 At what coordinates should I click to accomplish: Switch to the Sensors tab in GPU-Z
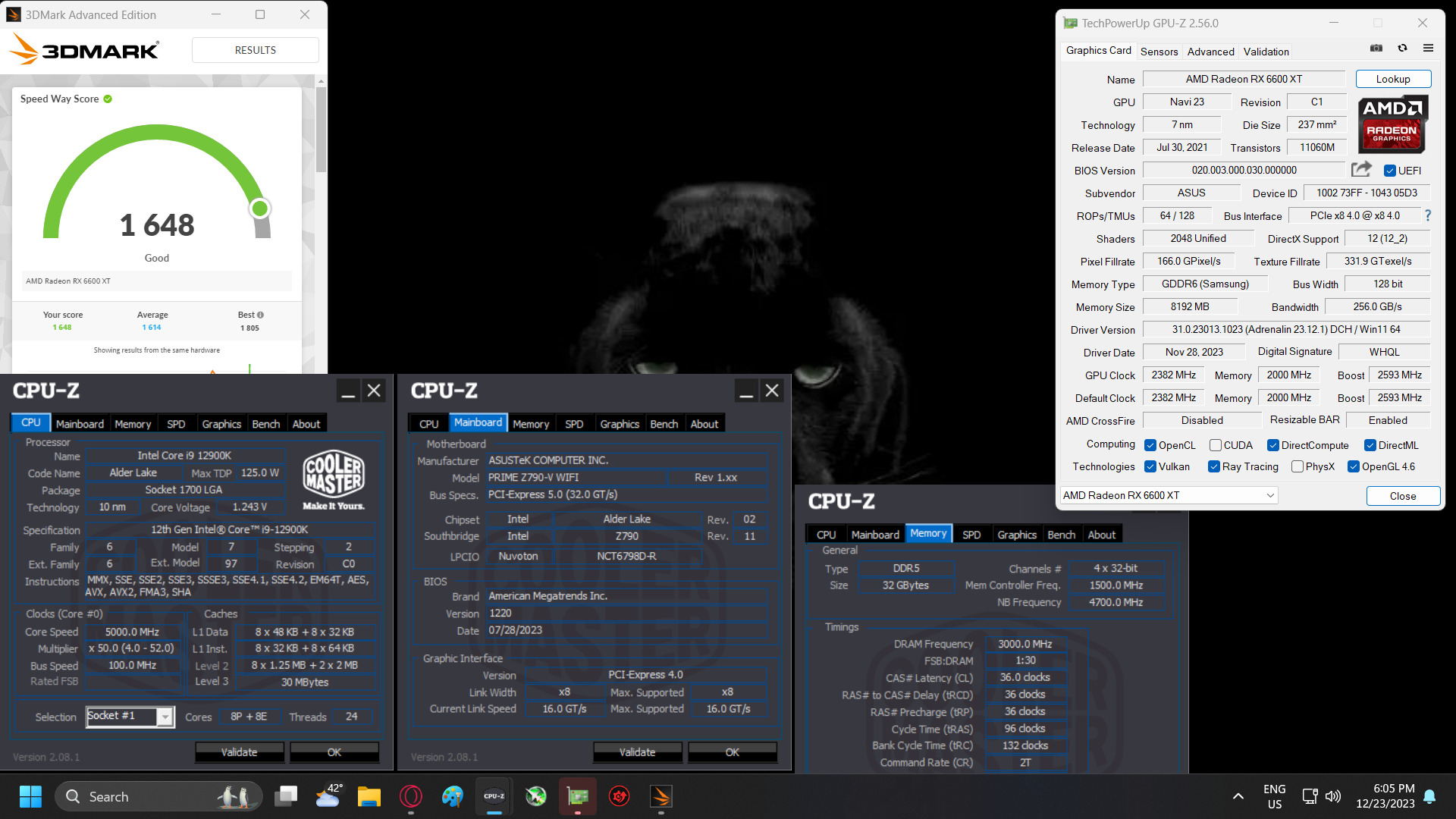click(1159, 52)
